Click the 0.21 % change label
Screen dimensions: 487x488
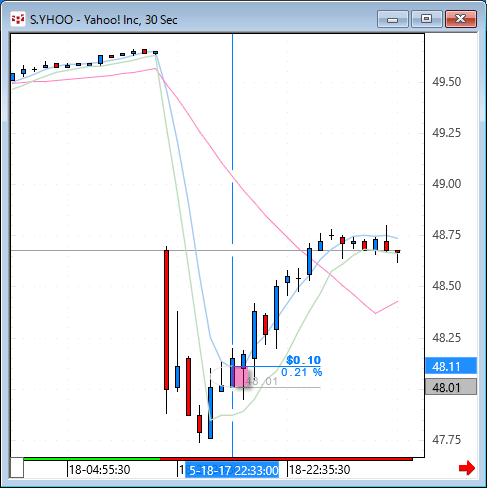[x=302, y=372]
